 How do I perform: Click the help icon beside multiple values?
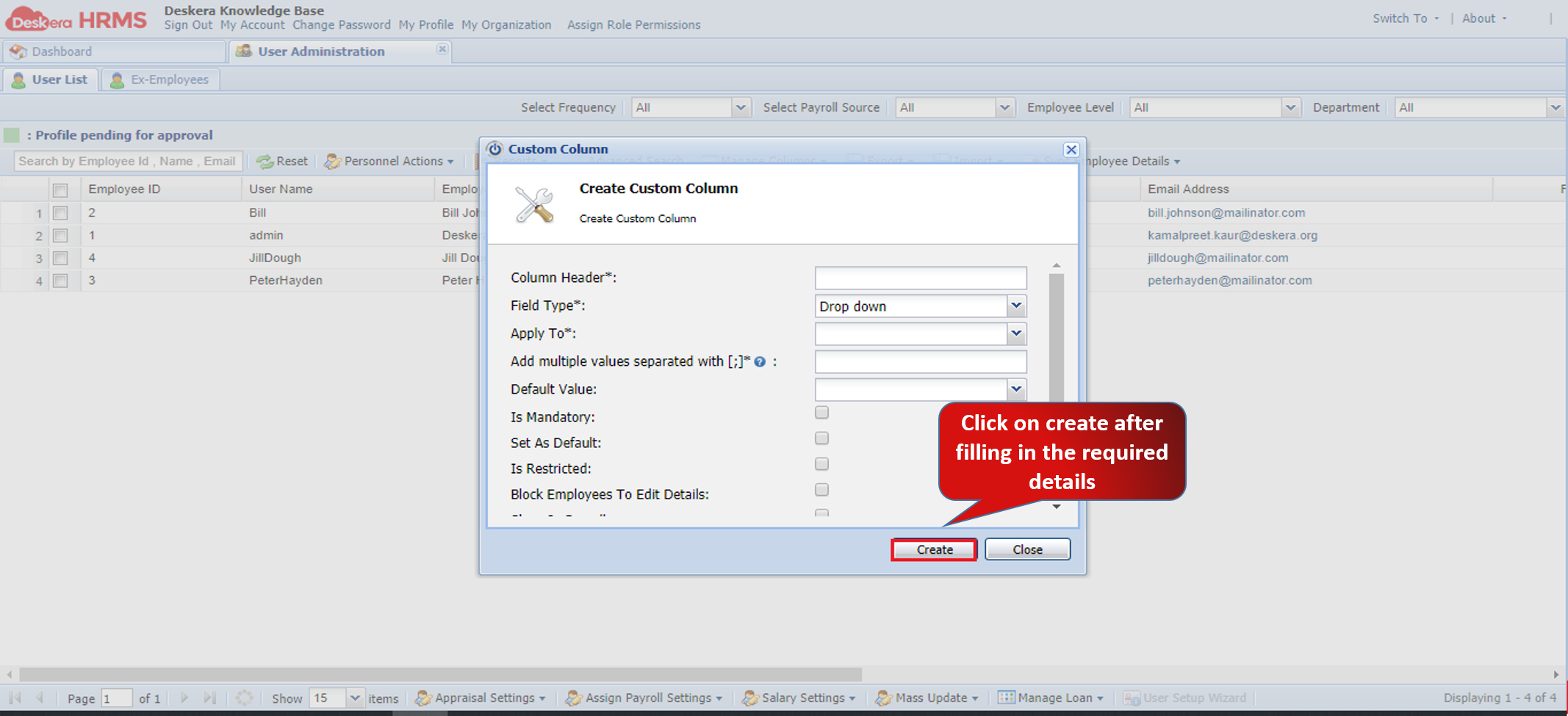pos(760,362)
